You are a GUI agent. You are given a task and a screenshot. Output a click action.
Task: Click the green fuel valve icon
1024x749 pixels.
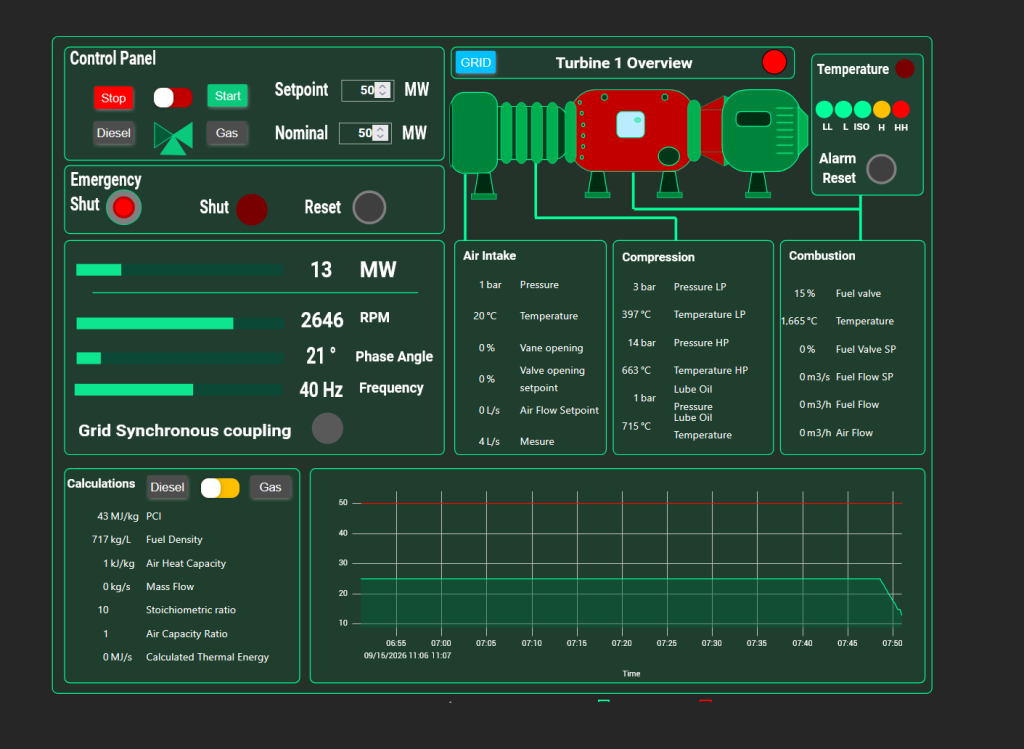coord(173,138)
